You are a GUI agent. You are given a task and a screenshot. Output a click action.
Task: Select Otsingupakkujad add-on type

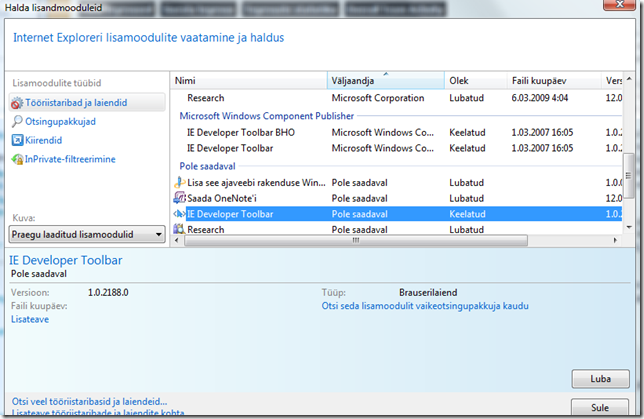pyautogui.click(x=60, y=122)
